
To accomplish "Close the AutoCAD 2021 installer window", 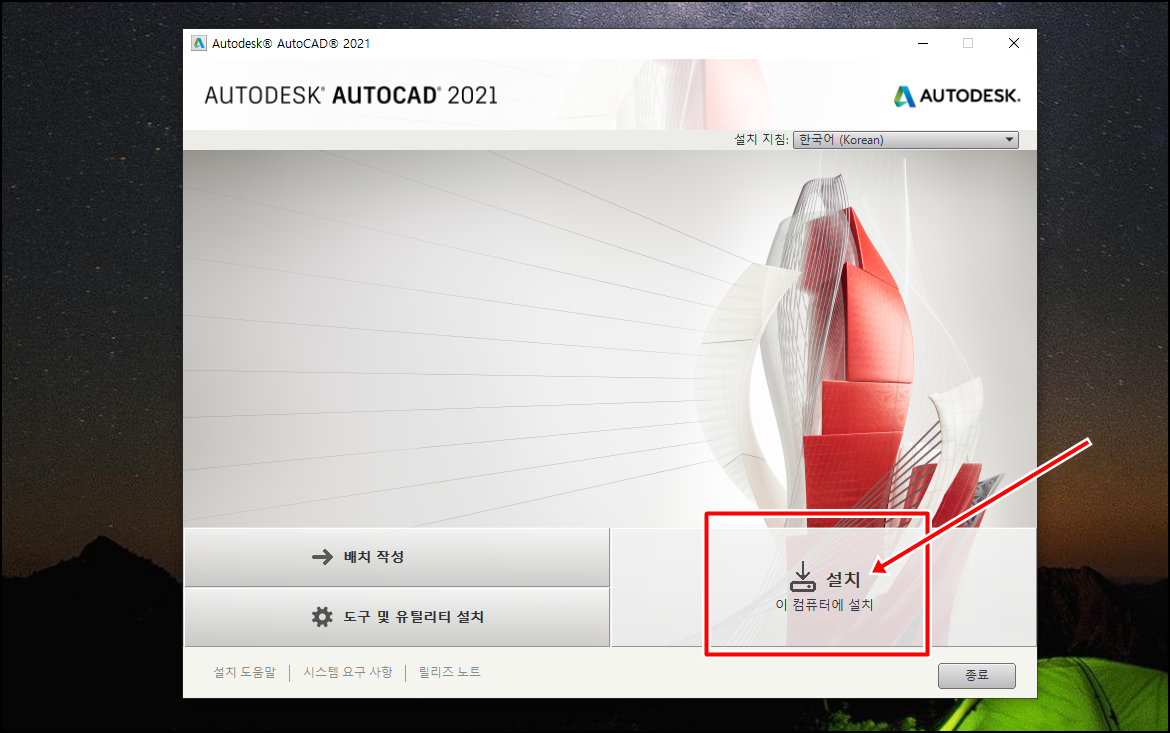I will click(1013, 43).
